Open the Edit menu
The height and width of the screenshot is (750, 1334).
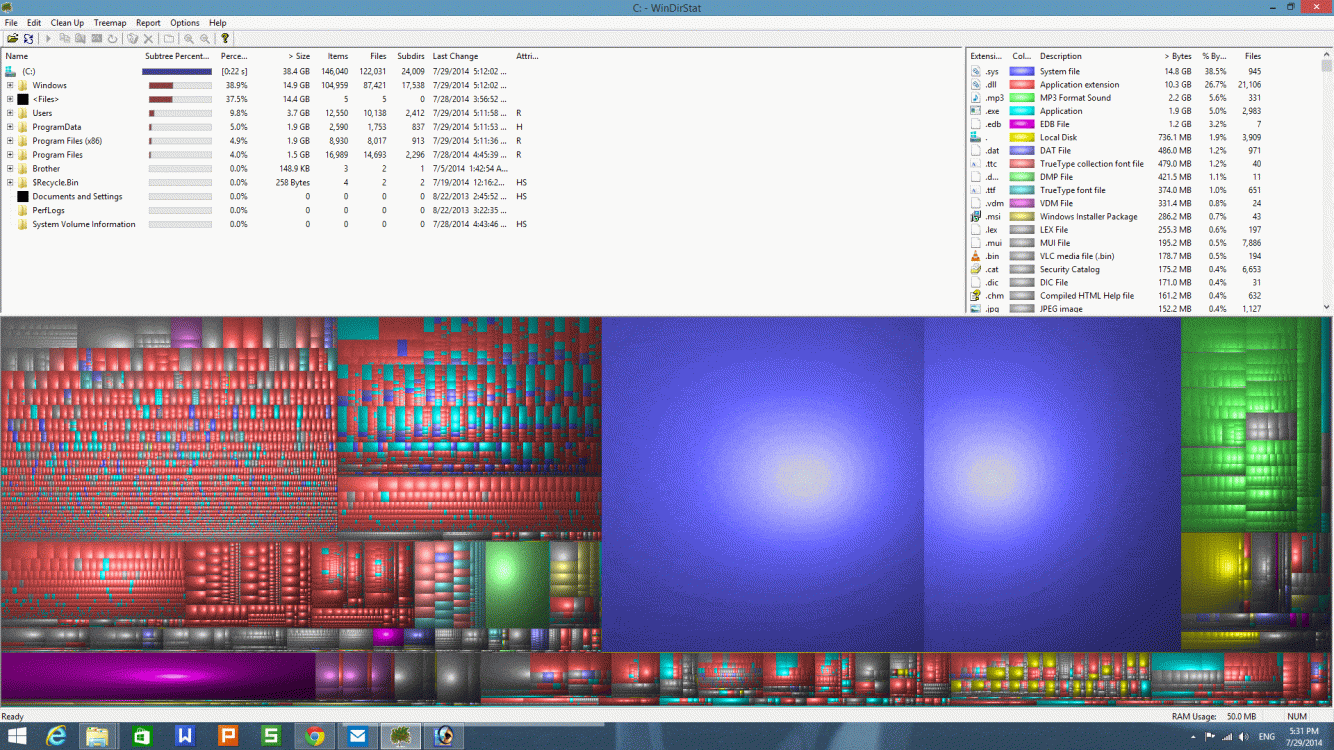(x=34, y=22)
